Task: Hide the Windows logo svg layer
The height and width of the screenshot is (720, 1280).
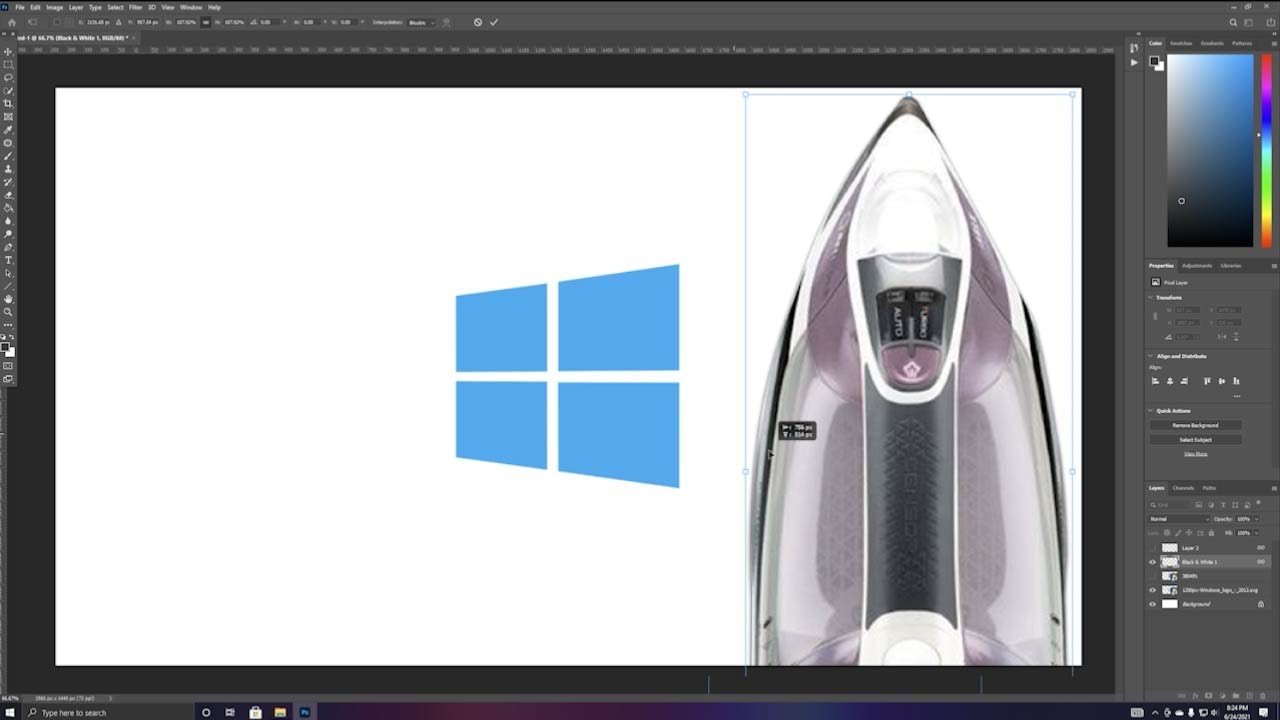Action: [x=1152, y=590]
